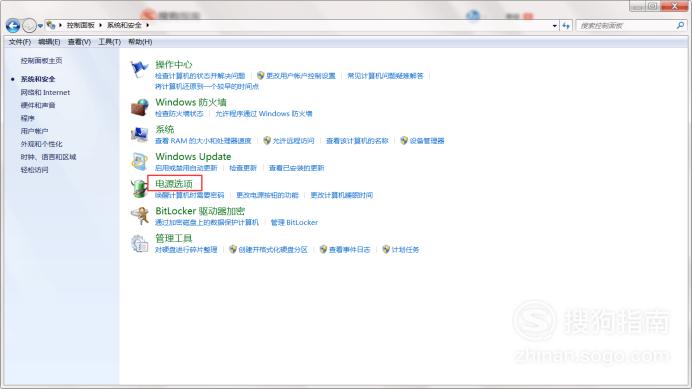Click 查看 RAM 的大小和处理器速度 link

coord(203,141)
